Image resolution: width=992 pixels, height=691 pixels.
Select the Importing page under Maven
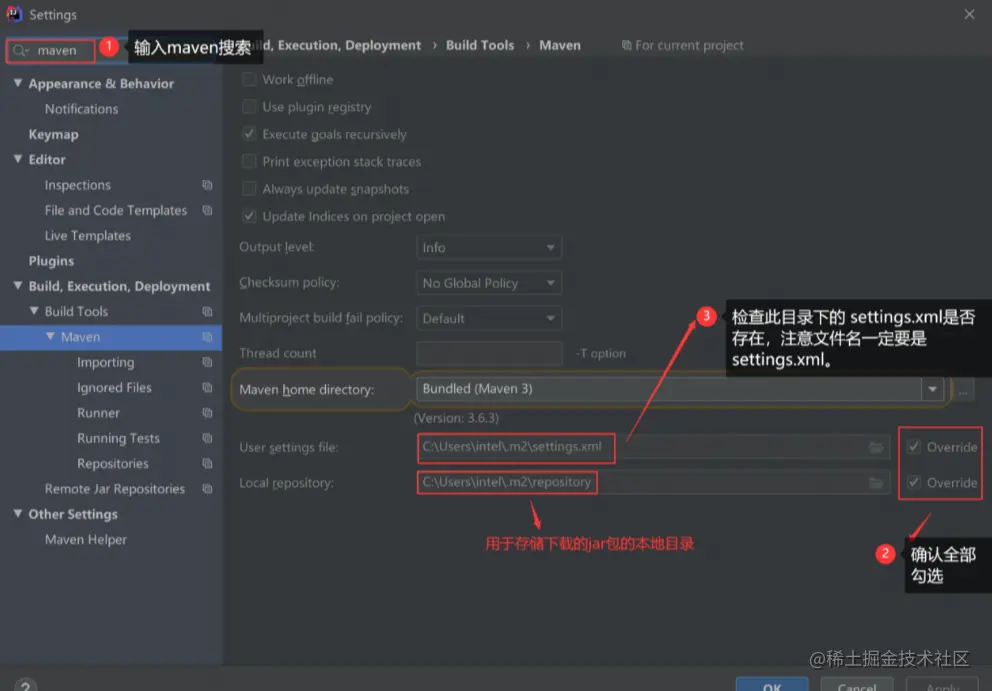(x=106, y=362)
